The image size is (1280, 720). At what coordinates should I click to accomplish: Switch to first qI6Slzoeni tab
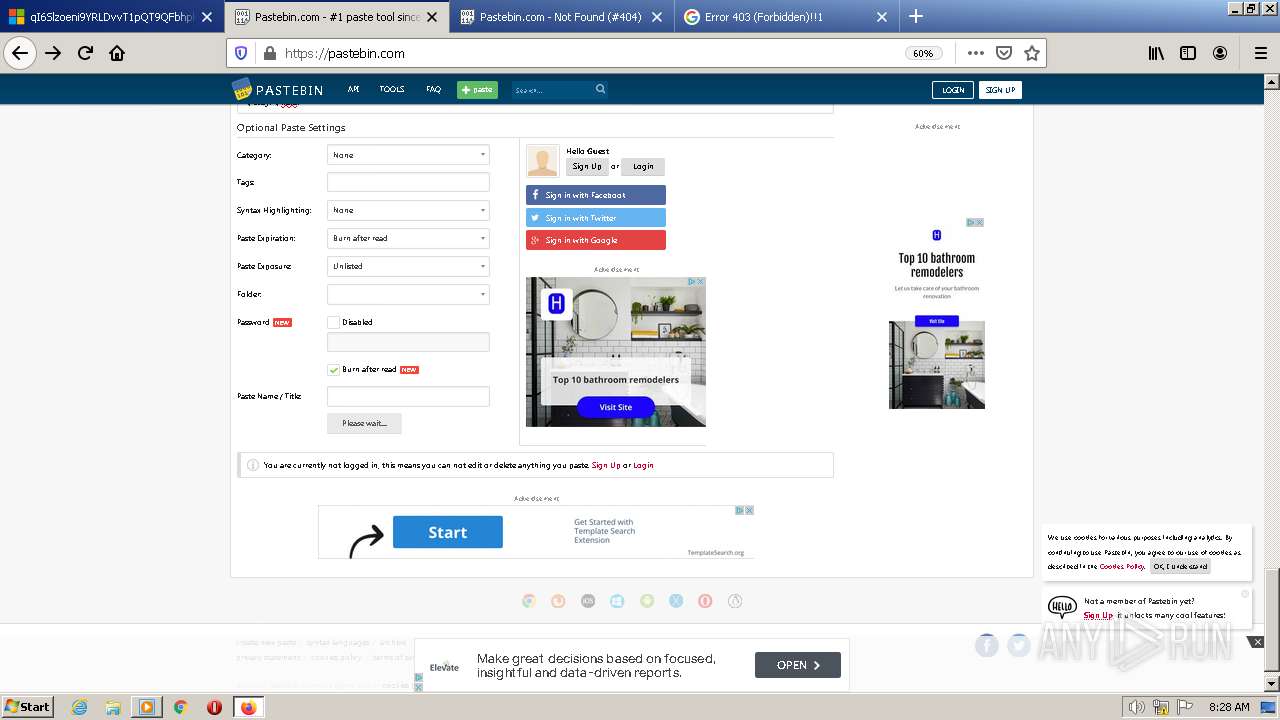click(111, 16)
